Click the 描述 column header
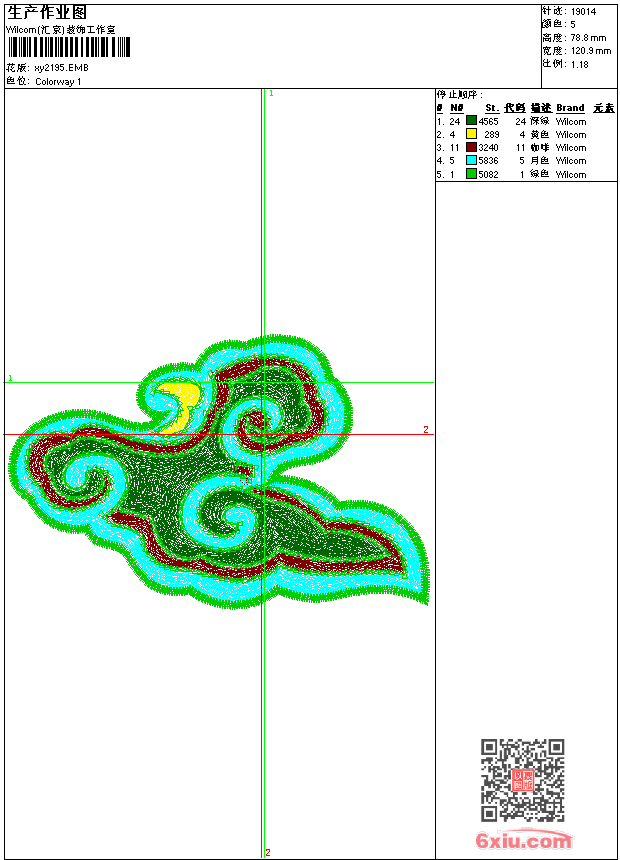Screen dimensions: 620x860 coord(541,108)
